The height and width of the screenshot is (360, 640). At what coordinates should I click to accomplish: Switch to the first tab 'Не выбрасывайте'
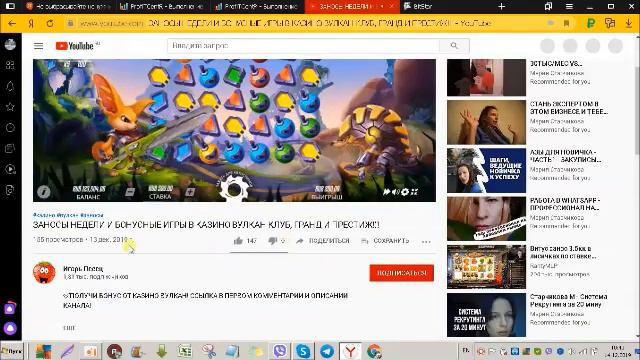[x=68, y=7]
